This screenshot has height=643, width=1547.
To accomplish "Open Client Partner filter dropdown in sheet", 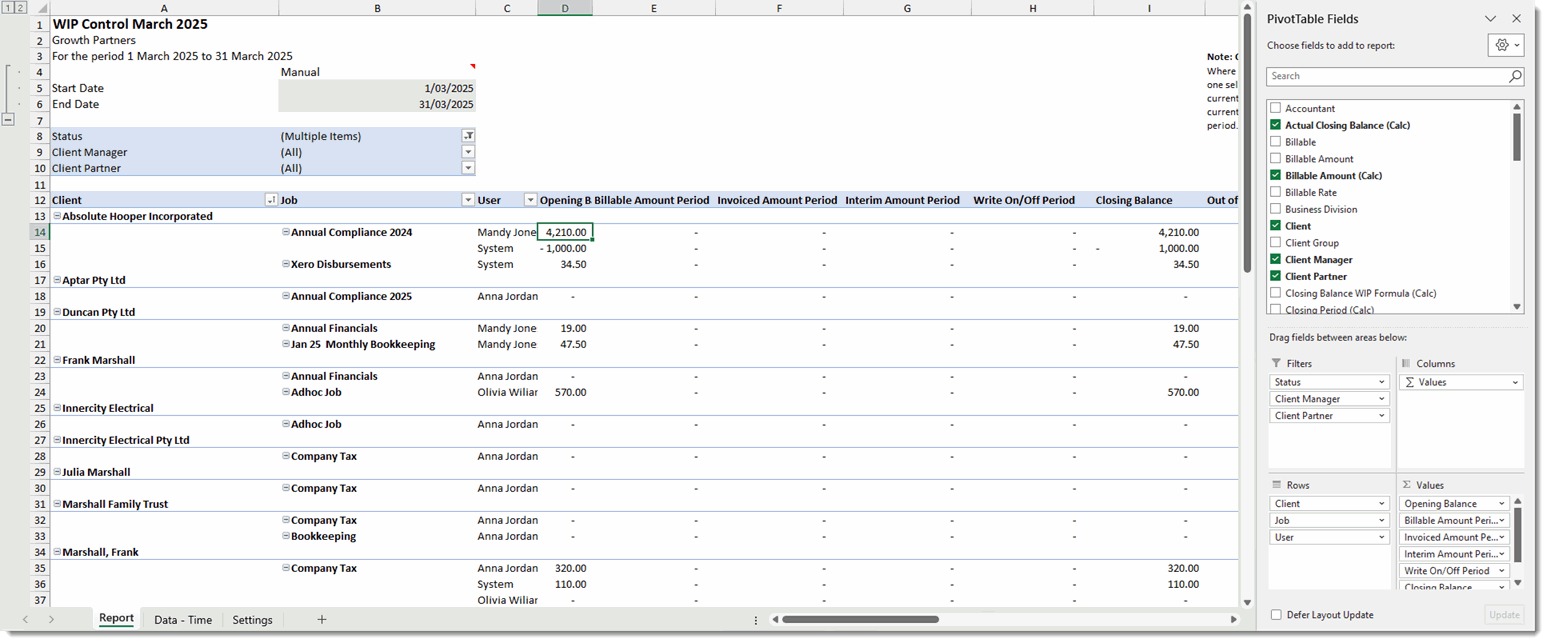I will (x=468, y=168).
